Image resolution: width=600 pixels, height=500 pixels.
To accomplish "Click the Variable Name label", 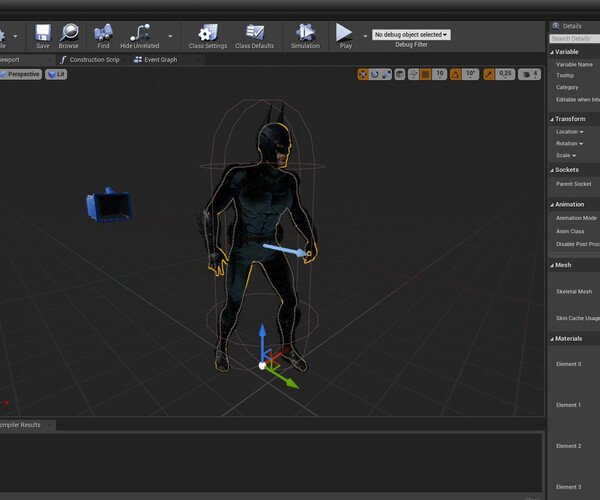I will click(x=574, y=65).
